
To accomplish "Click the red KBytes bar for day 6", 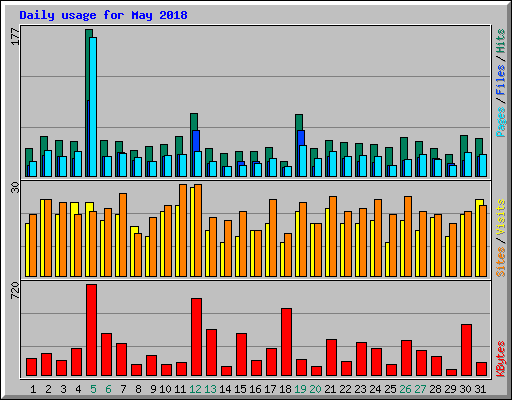I will click(107, 355).
